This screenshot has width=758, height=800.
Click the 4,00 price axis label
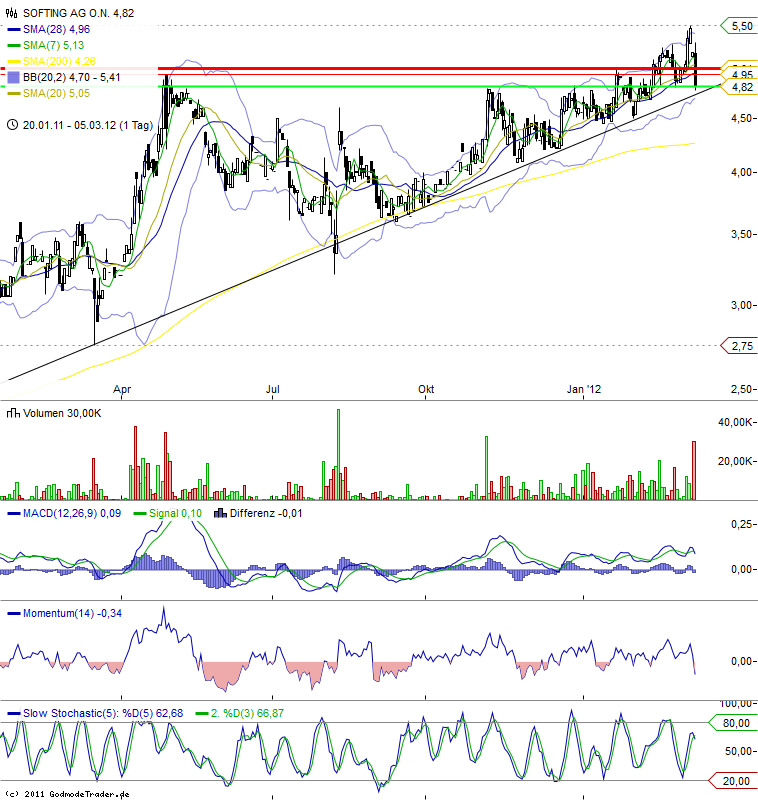click(742, 172)
